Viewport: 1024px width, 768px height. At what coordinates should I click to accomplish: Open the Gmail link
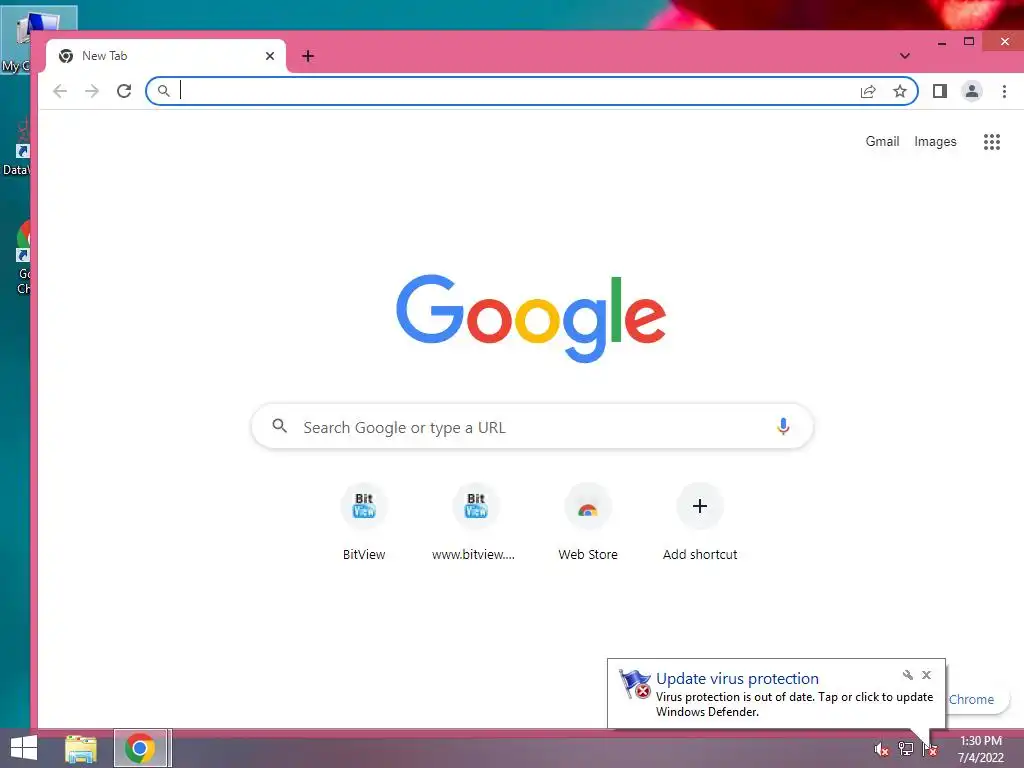click(x=882, y=142)
